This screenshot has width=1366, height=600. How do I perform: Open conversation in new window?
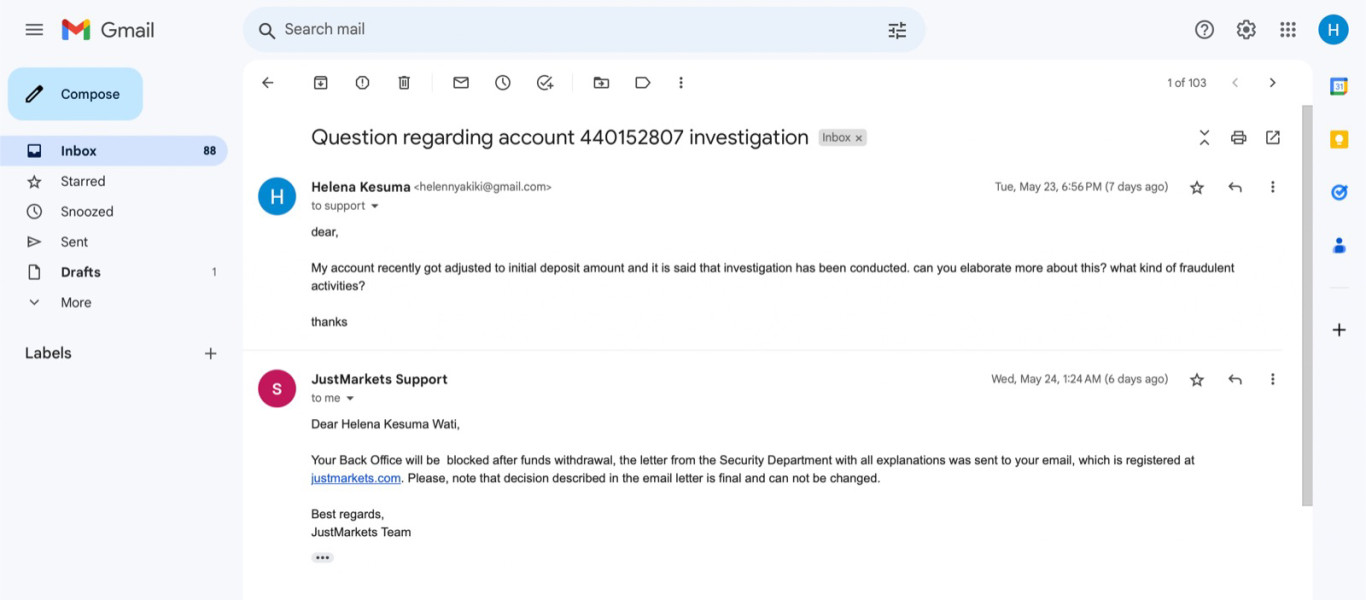click(x=1272, y=138)
